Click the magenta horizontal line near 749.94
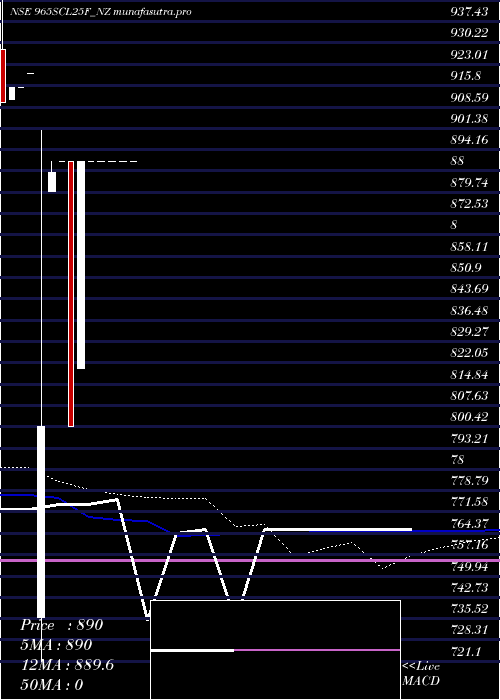Screen dimensions: 500x700 pyautogui.click(x=250, y=560)
